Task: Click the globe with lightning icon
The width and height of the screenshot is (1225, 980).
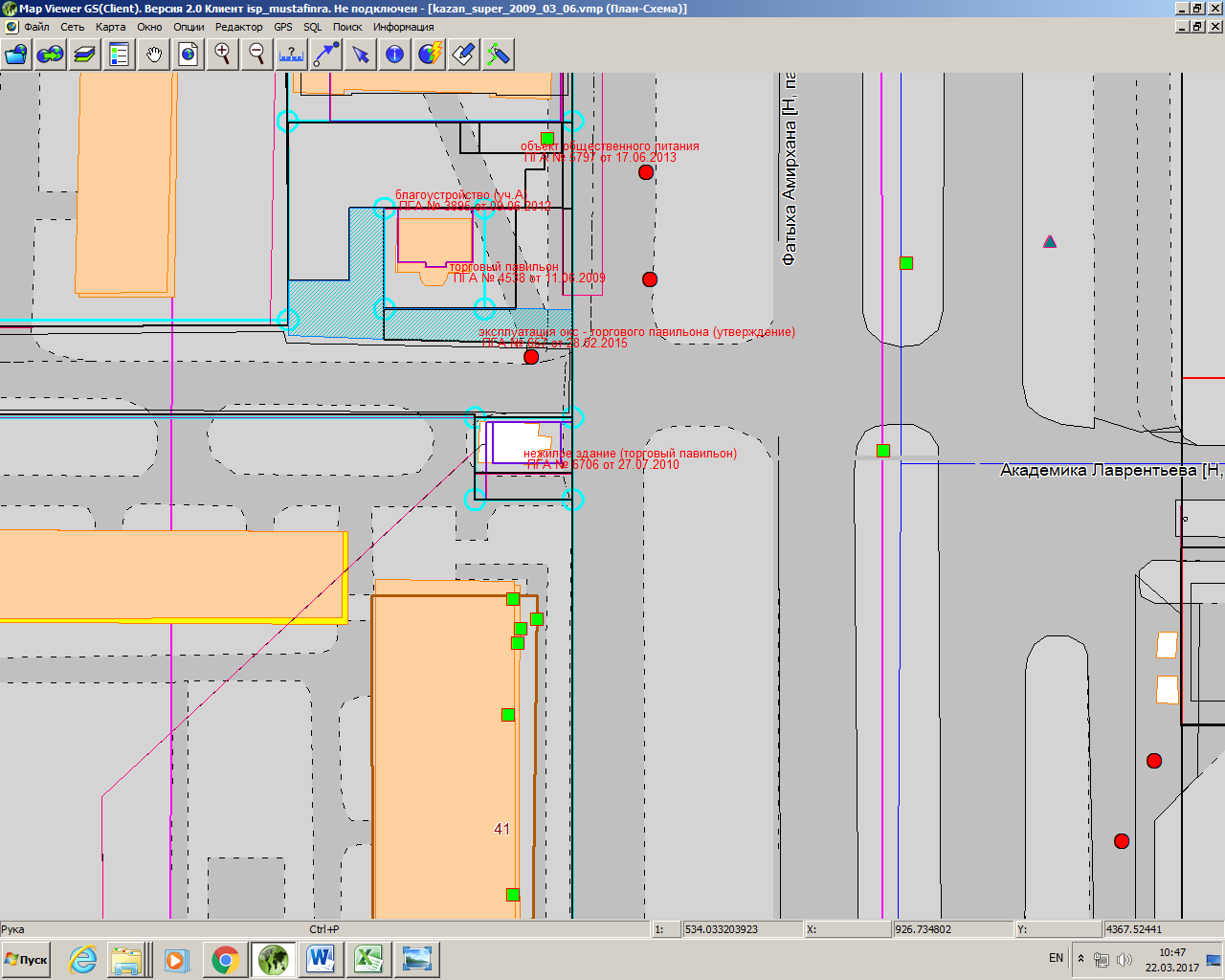Action: tap(430, 55)
